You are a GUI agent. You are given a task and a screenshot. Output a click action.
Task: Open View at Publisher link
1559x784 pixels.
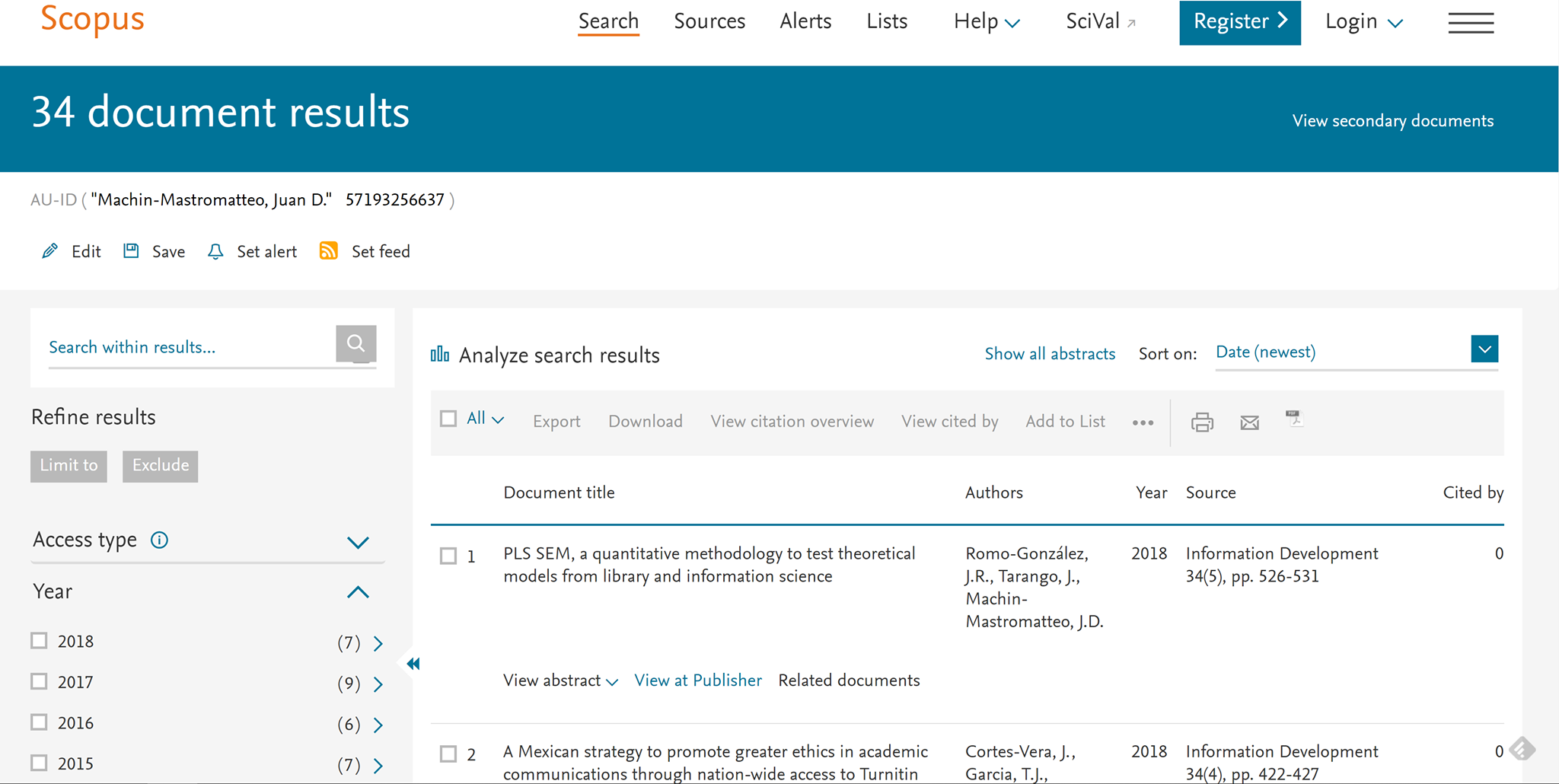697,680
